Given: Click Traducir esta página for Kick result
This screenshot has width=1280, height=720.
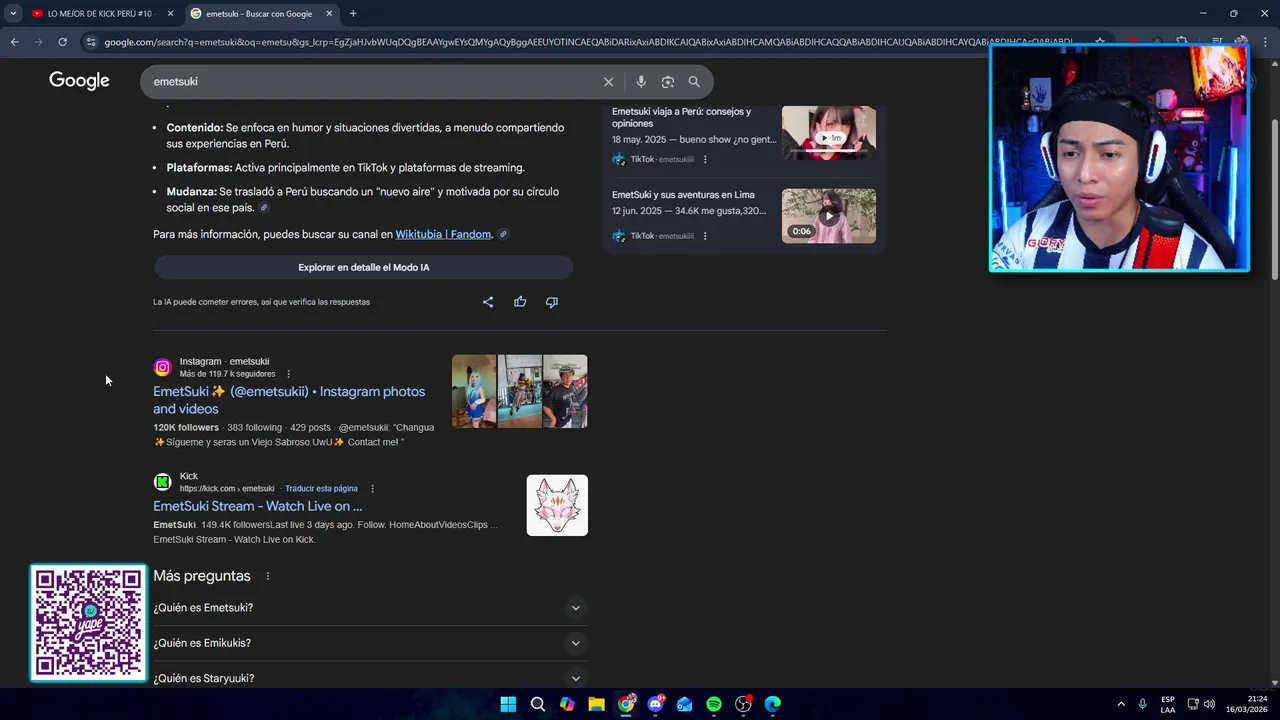Looking at the screenshot, I should 321,489.
